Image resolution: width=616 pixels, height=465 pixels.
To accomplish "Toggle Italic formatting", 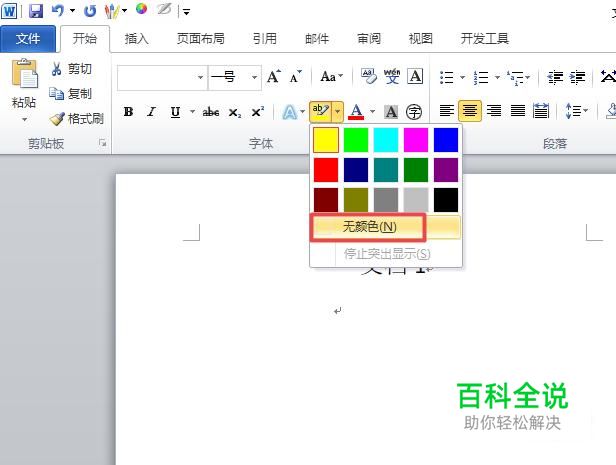I will (x=152, y=112).
